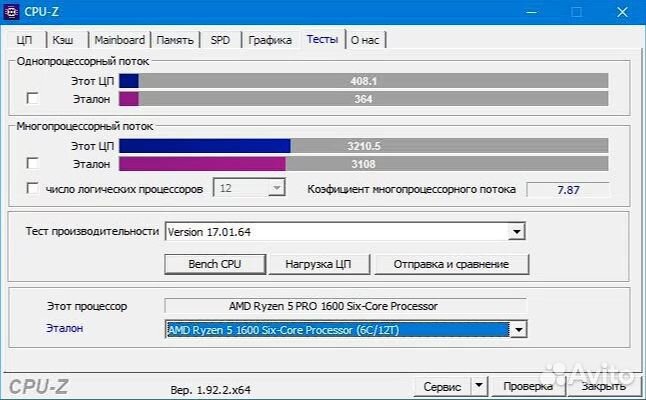646x400 pixels.
Task: Click Отправка и сравнение button
Action: click(x=451, y=264)
